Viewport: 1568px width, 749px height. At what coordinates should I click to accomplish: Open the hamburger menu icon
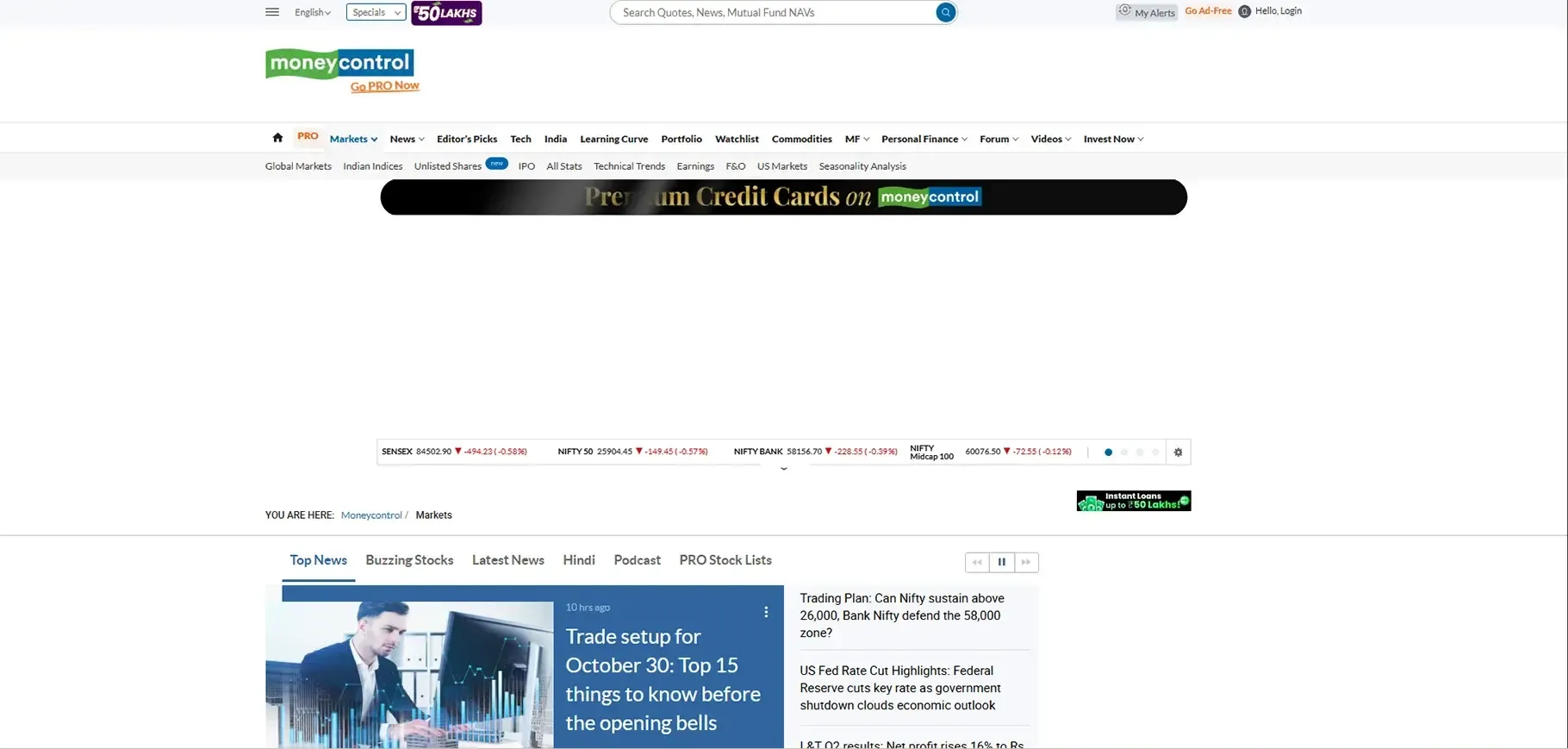(x=272, y=12)
